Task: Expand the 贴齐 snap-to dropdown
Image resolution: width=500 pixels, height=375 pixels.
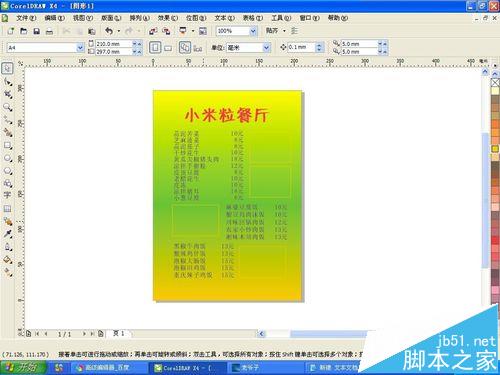Action: [284, 31]
